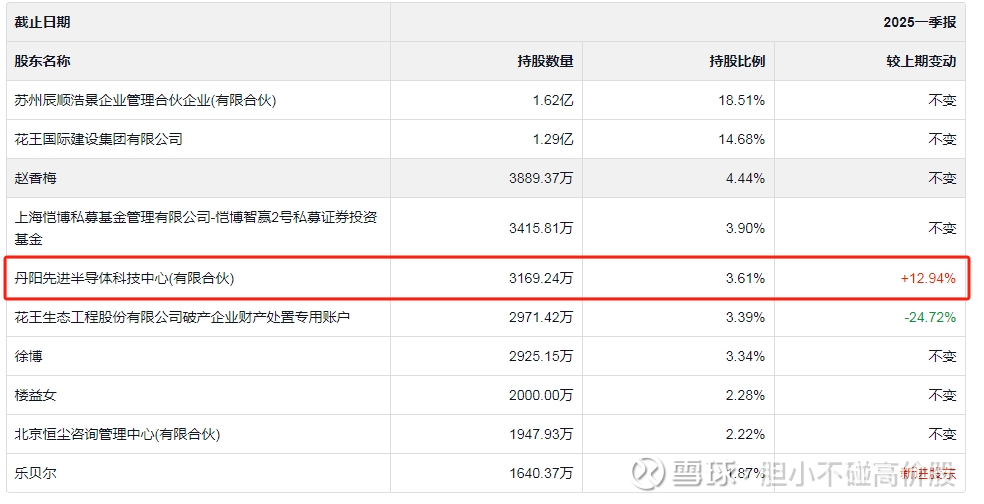This screenshot has height=504, width=984.
Task: Select shareholder 徐博
Action: [x=29, y=356]
